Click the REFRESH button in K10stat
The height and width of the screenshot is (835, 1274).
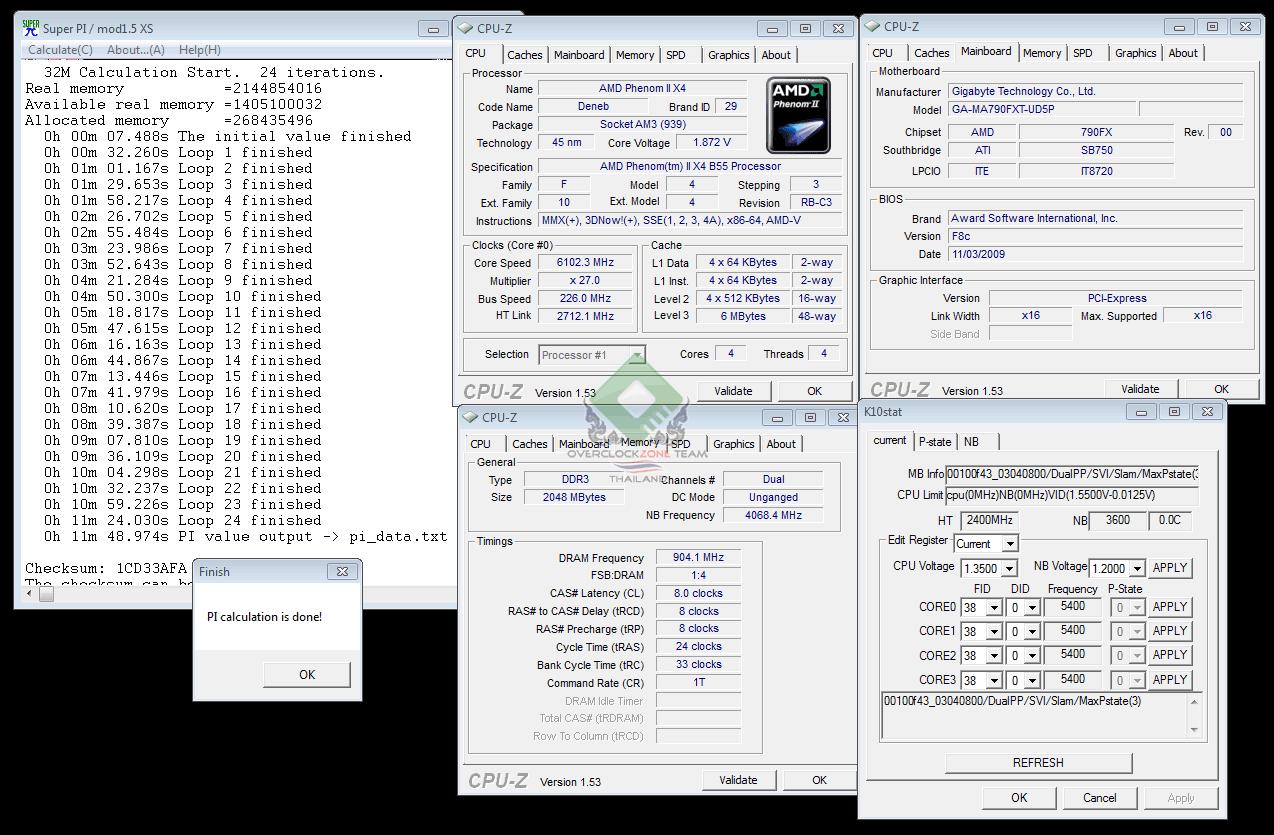coord(1038,762)
